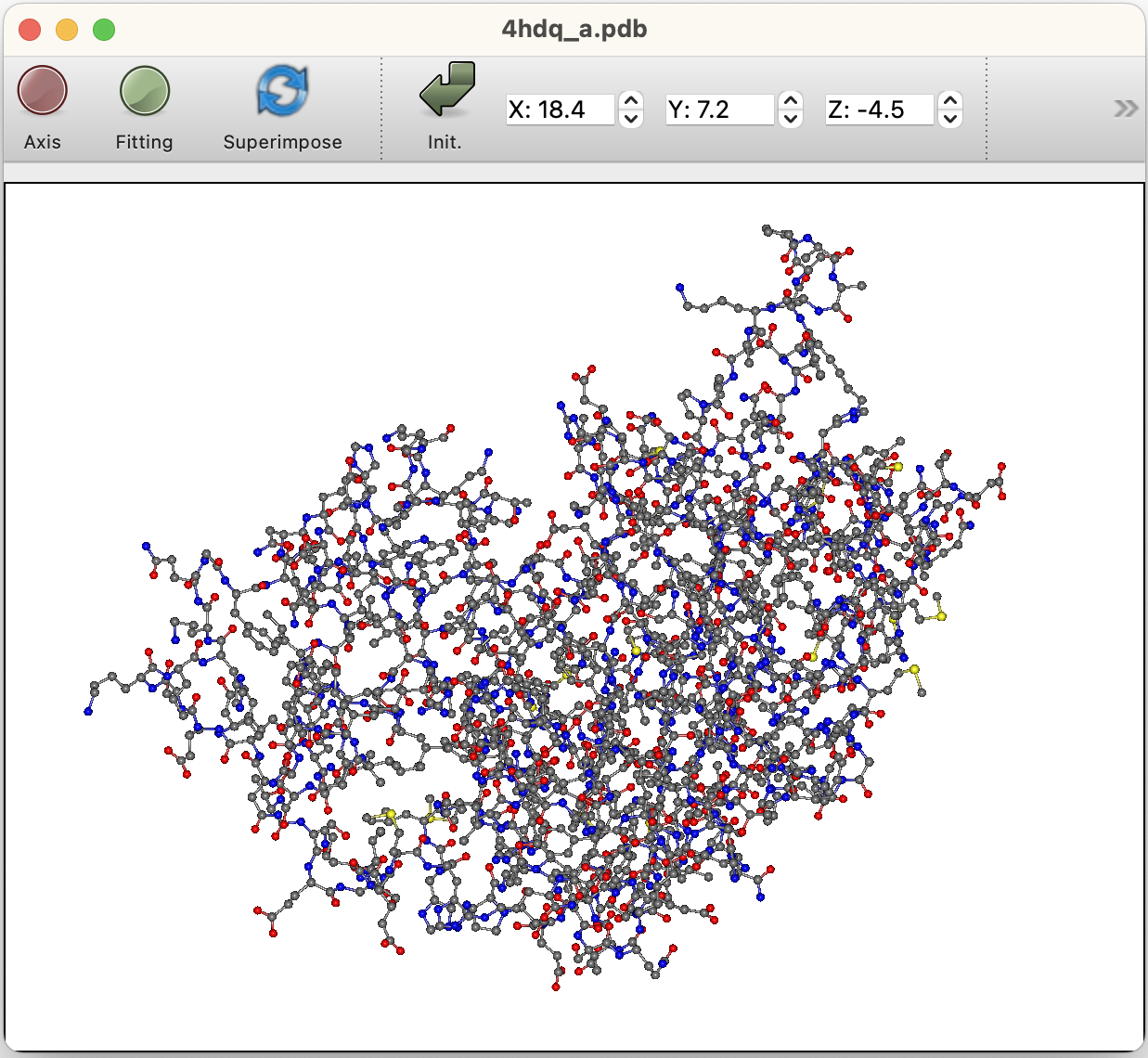
Task: Increment the Z value with its up stepper
Action: click(950, 101)
